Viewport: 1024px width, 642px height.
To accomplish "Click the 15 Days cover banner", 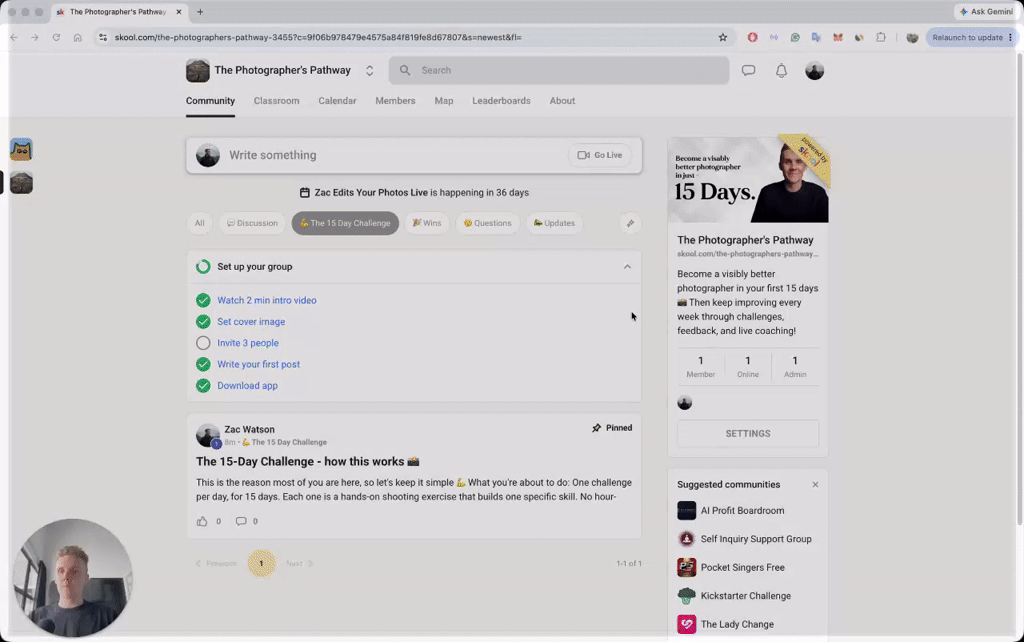I will [x=748, y=180].
